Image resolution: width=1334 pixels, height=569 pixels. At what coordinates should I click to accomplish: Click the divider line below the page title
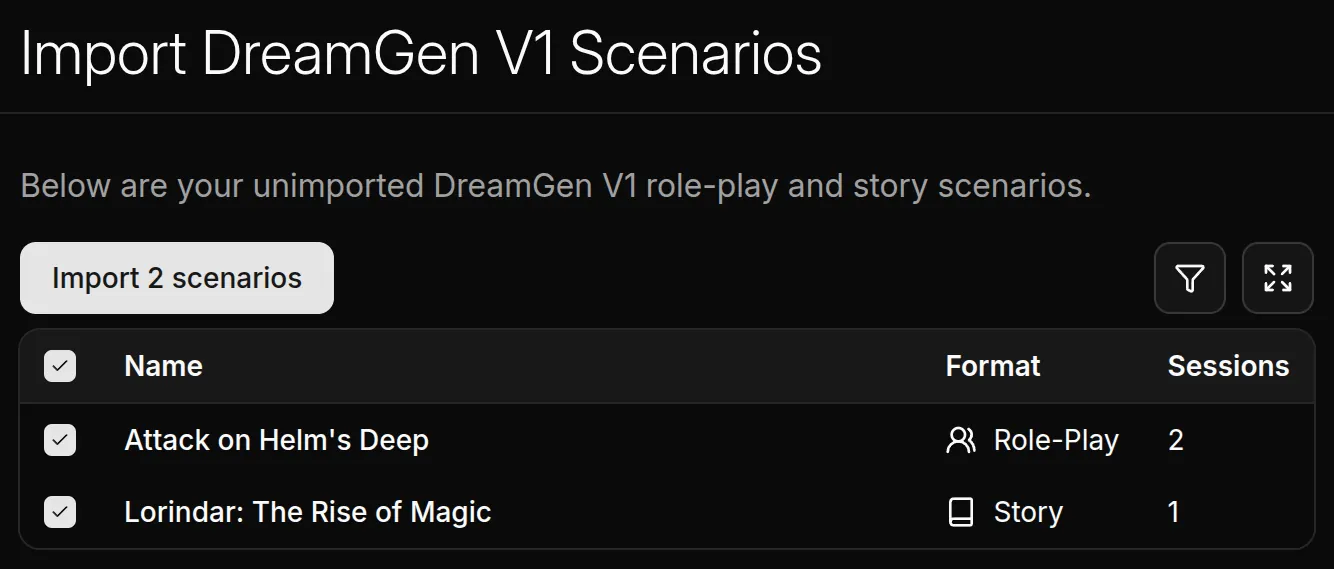point(667,113)
